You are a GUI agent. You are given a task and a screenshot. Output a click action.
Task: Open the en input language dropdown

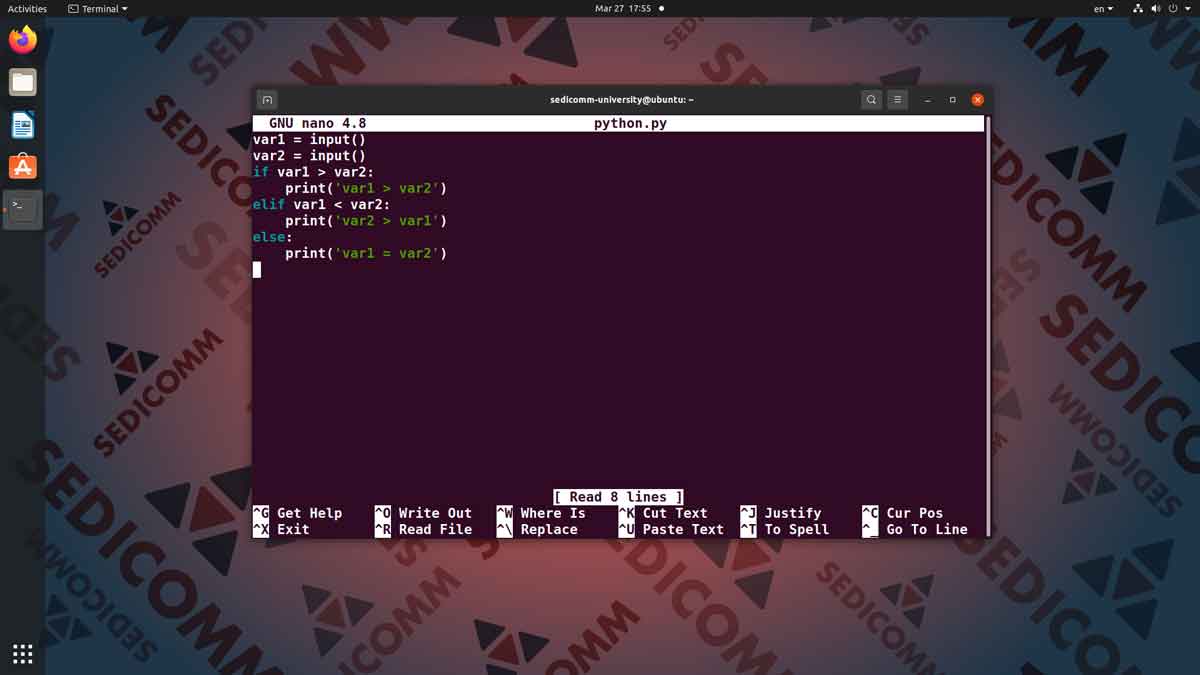[x=1103, y=8]
